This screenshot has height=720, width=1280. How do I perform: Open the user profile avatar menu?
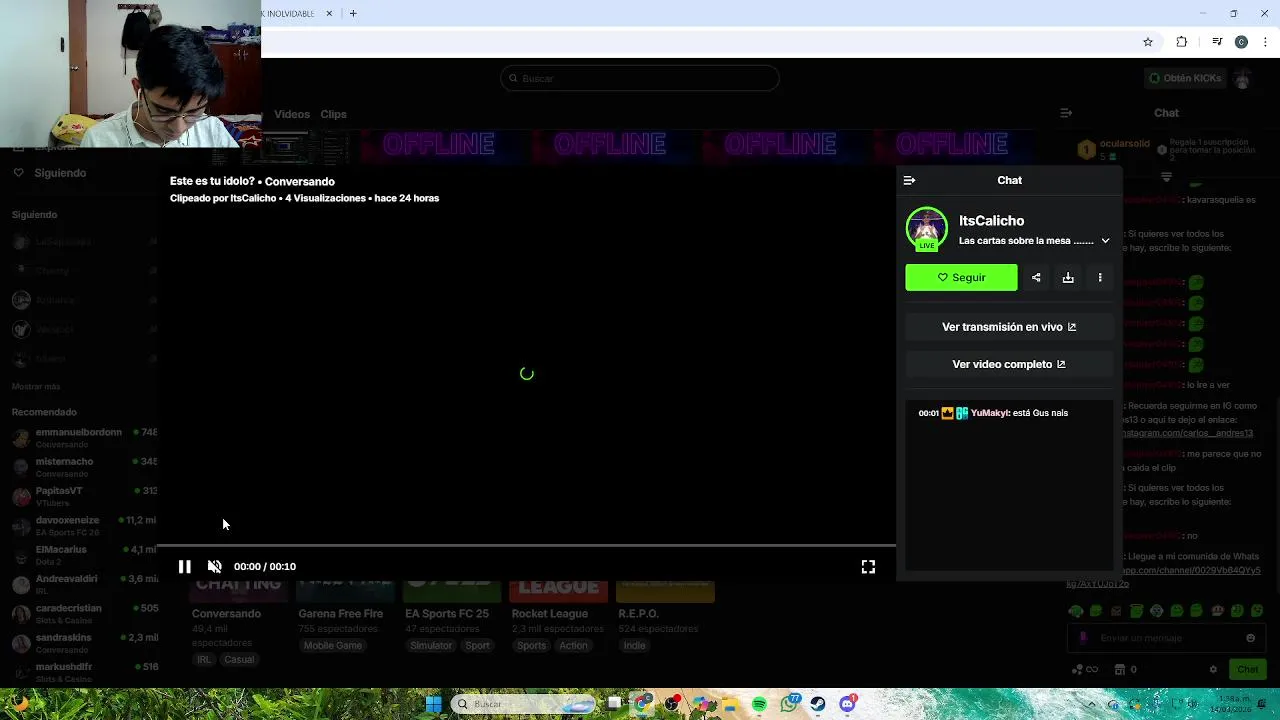1243,78
